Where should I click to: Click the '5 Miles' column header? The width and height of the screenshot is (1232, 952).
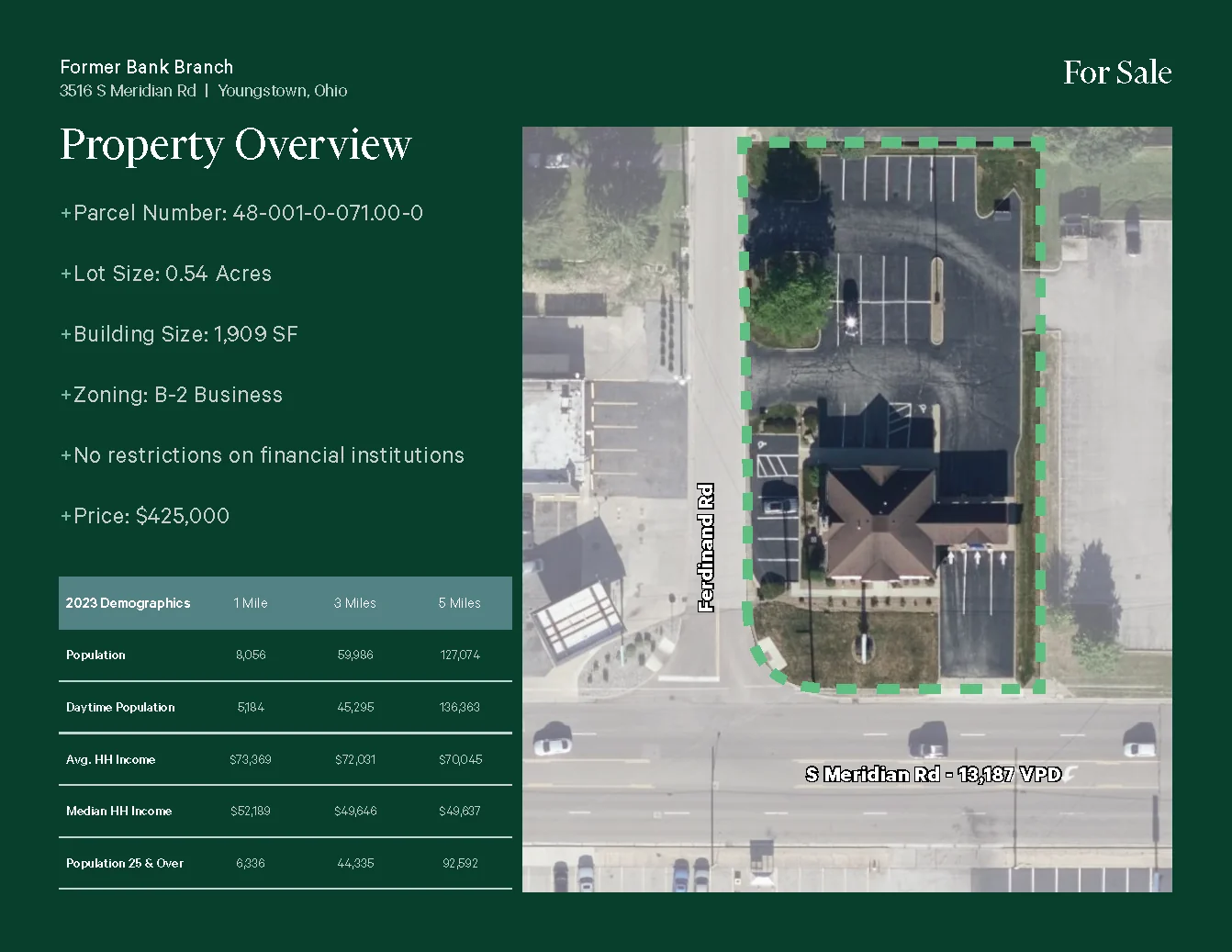click(x=460, y=603)
